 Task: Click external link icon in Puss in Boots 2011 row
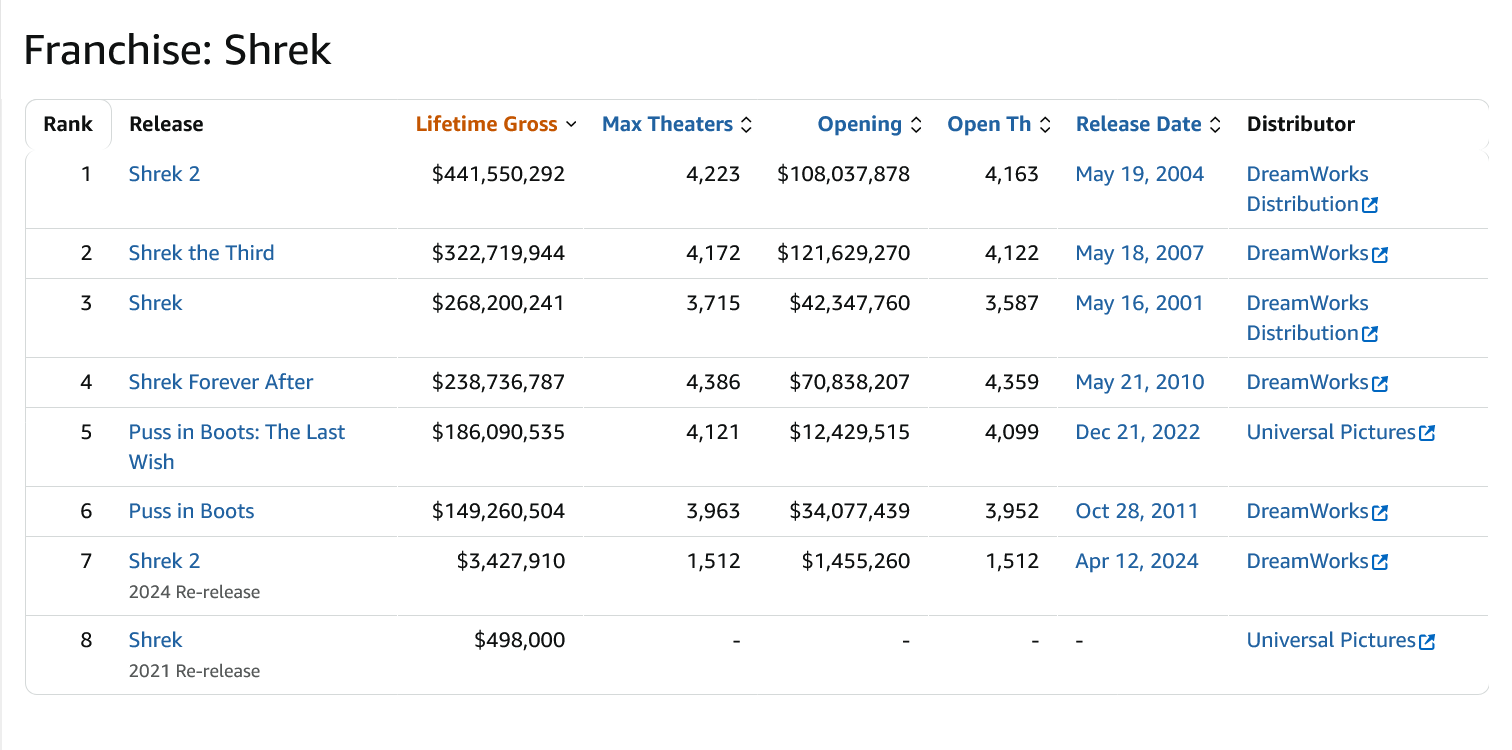coord(1380,512)
